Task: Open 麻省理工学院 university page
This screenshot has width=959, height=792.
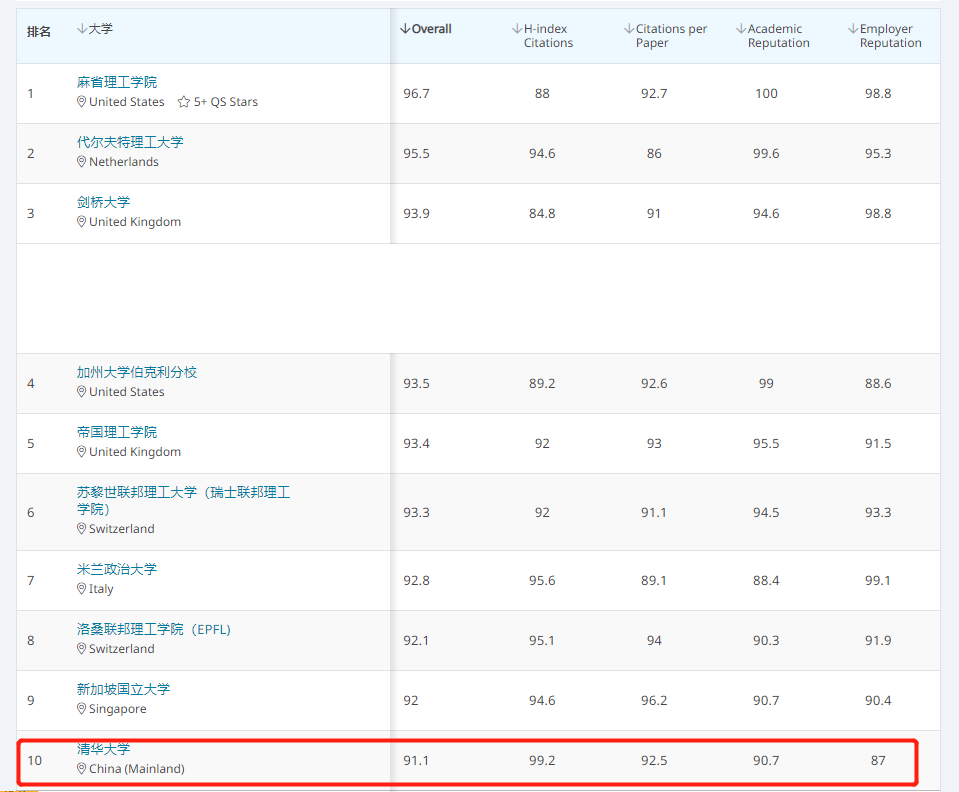Action: tap(117, 82)
